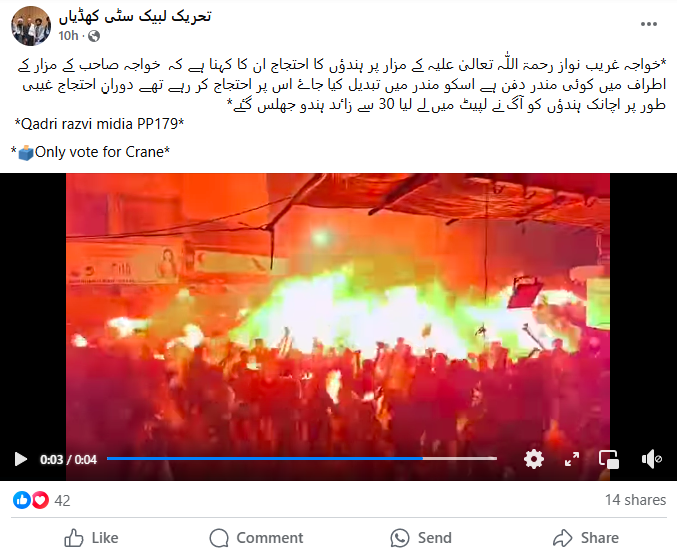Screen dimensions: 677x557
Task: Open the three-dots post options menu
Action: 649,24
